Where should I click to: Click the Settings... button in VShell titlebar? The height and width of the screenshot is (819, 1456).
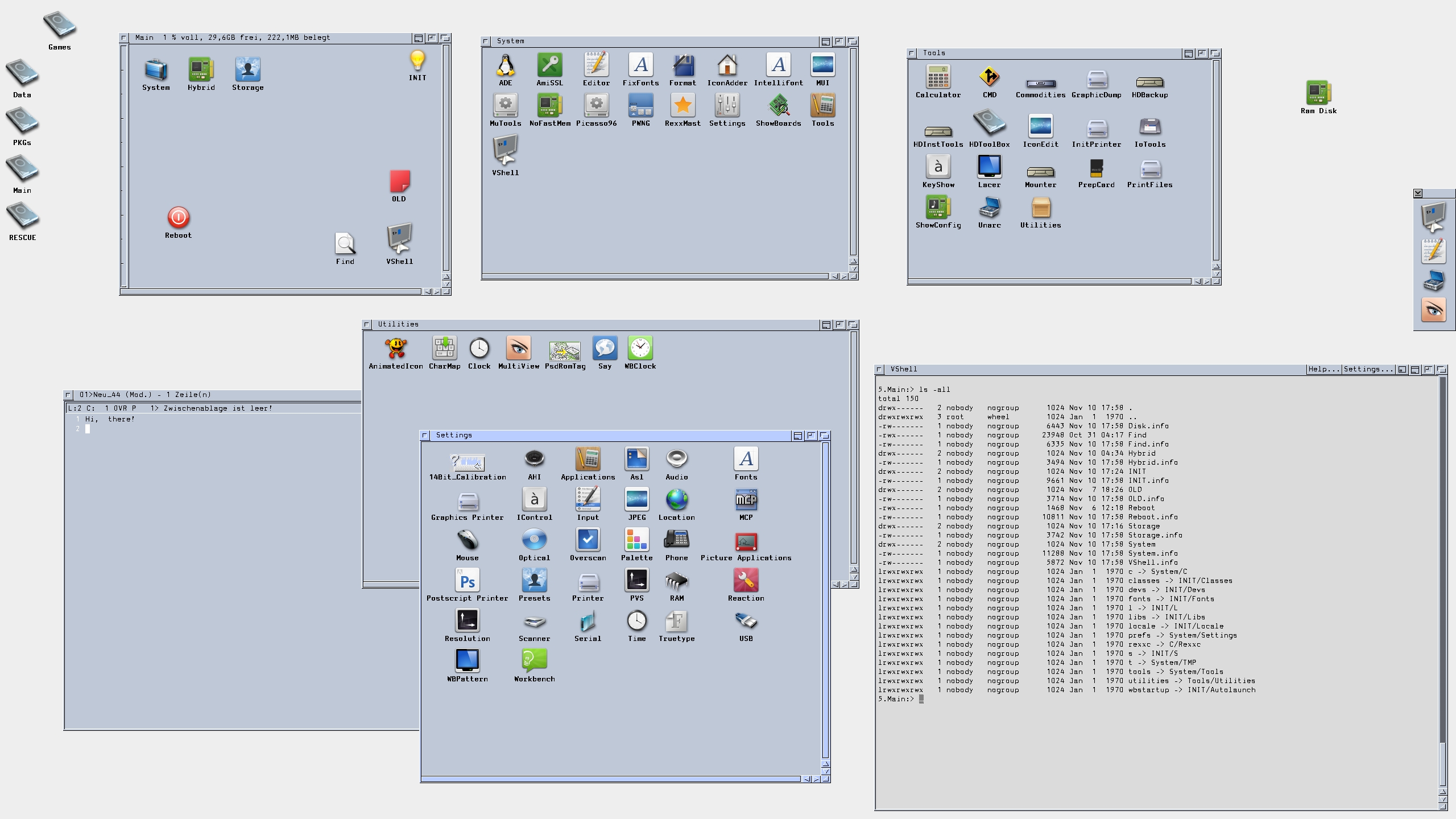point(1368,369)
